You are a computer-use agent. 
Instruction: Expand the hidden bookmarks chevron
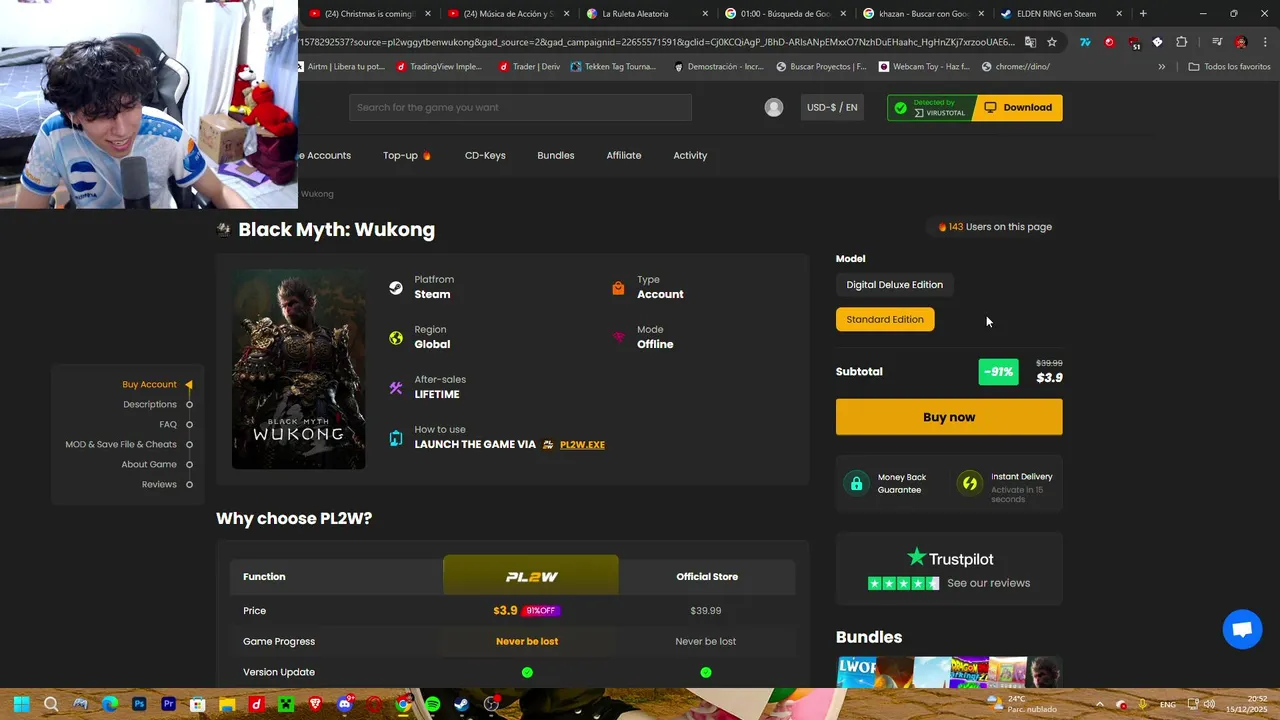tap(1161, 67)
